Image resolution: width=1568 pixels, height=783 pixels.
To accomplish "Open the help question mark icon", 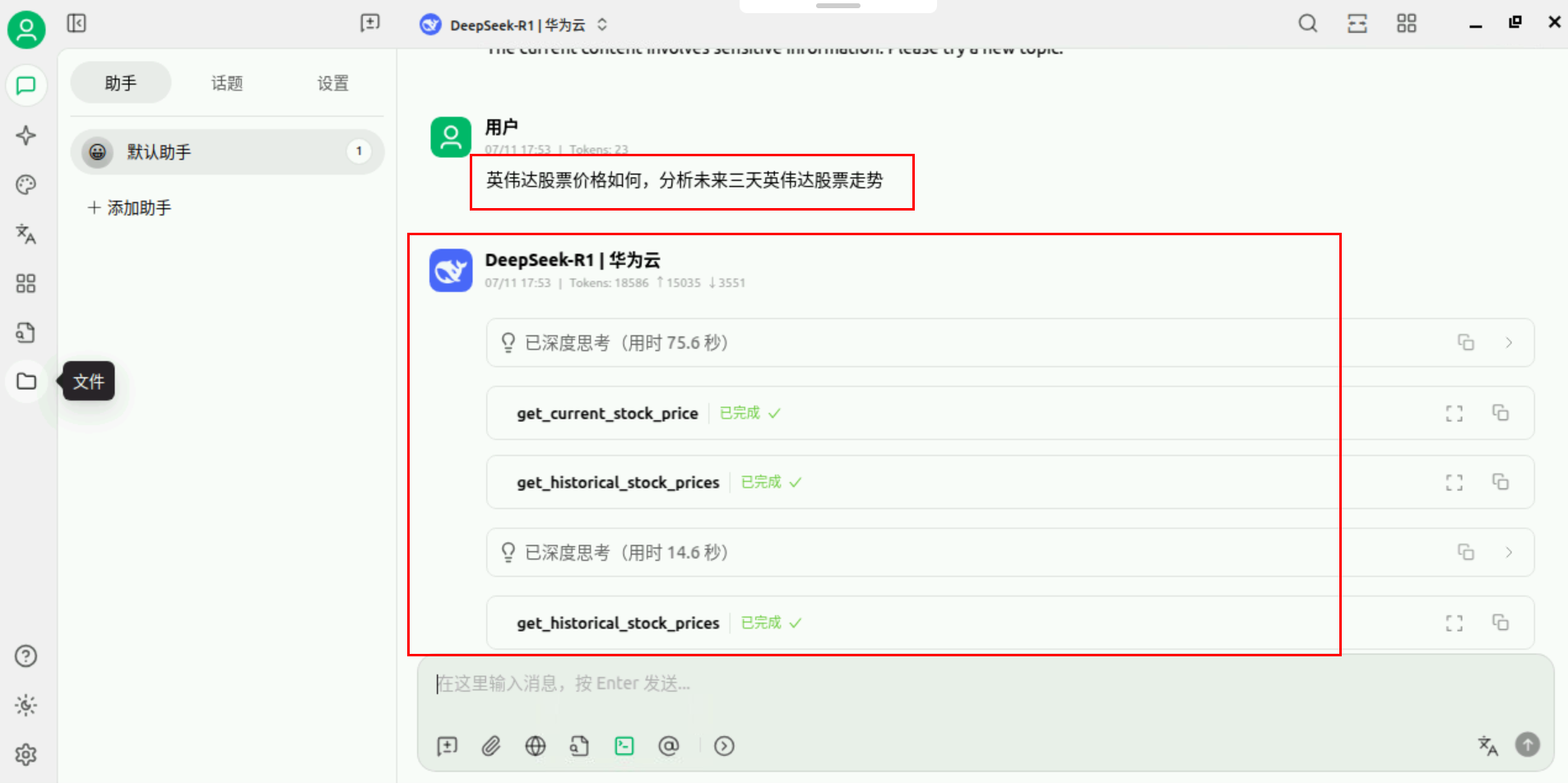I will [x=26, y=656].
